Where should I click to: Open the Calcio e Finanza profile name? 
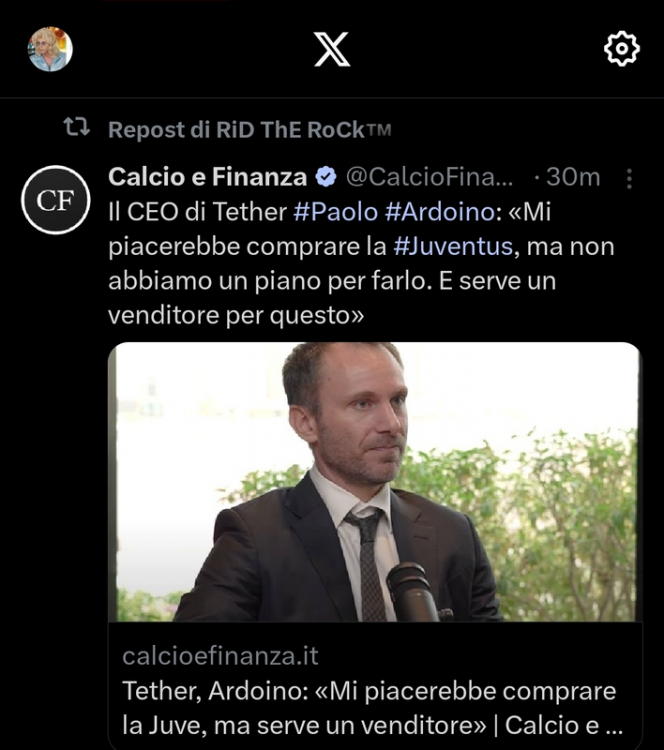[x=207, y=177]
